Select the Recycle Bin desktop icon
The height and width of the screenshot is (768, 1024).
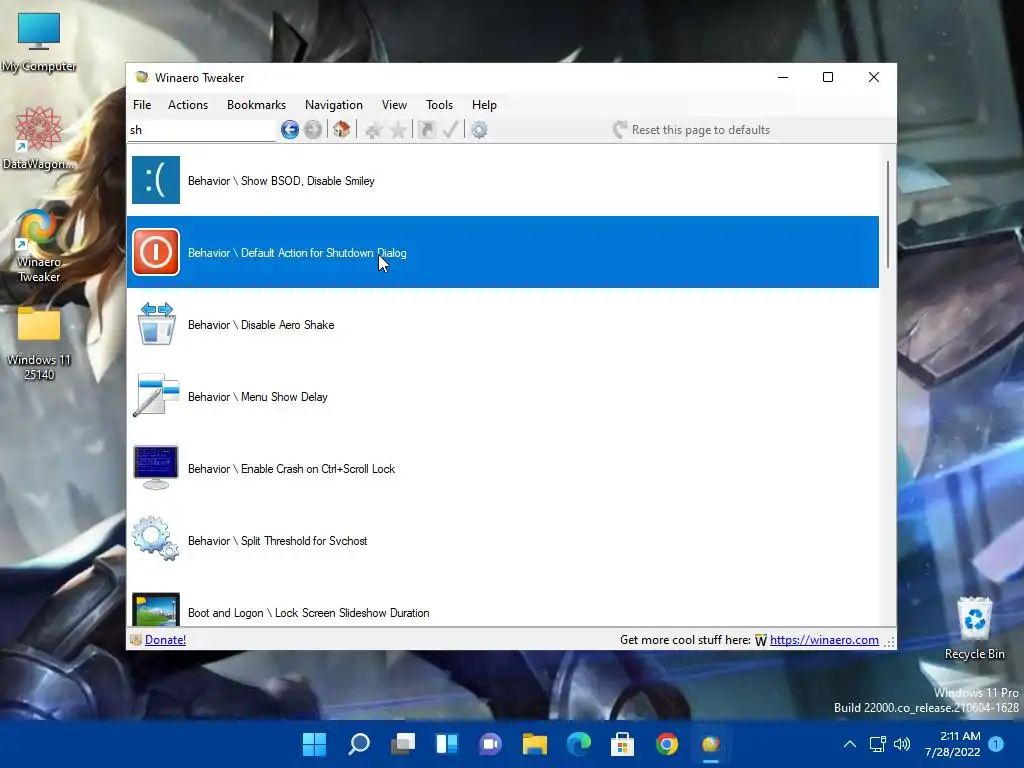[x=974, y=628]
